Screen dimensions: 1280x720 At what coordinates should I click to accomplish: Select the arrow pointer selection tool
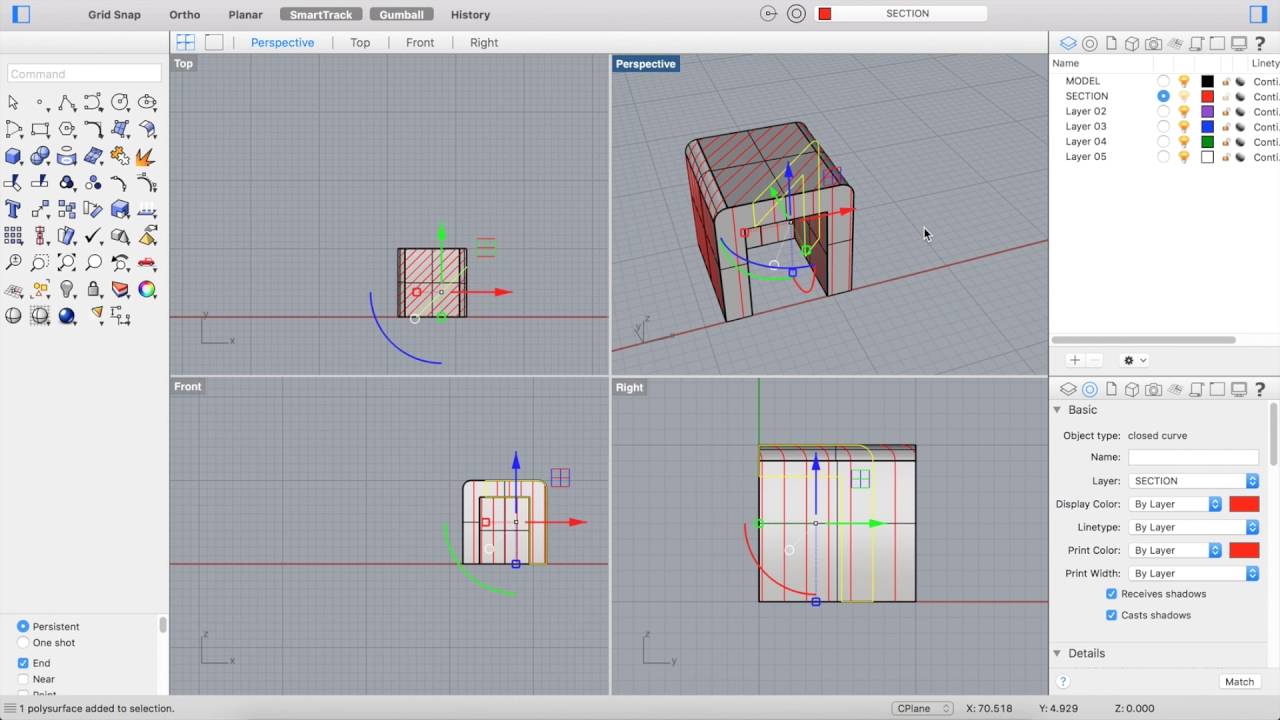(13, 102)
